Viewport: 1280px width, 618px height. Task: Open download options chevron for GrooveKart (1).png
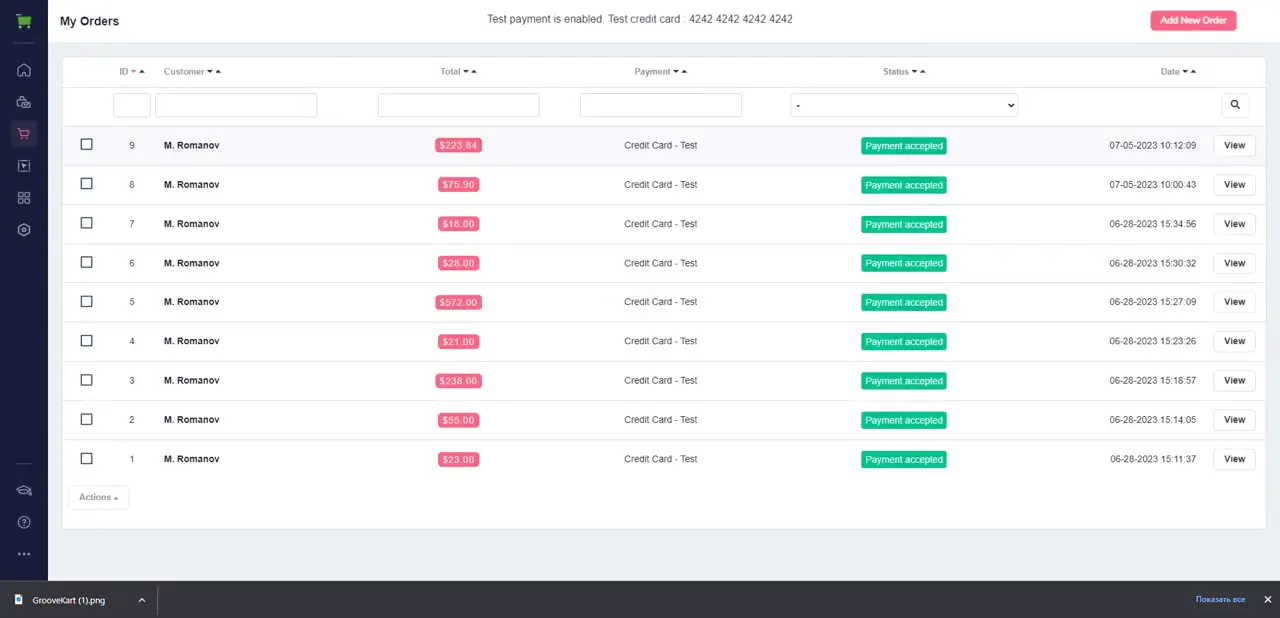(142, 600)
